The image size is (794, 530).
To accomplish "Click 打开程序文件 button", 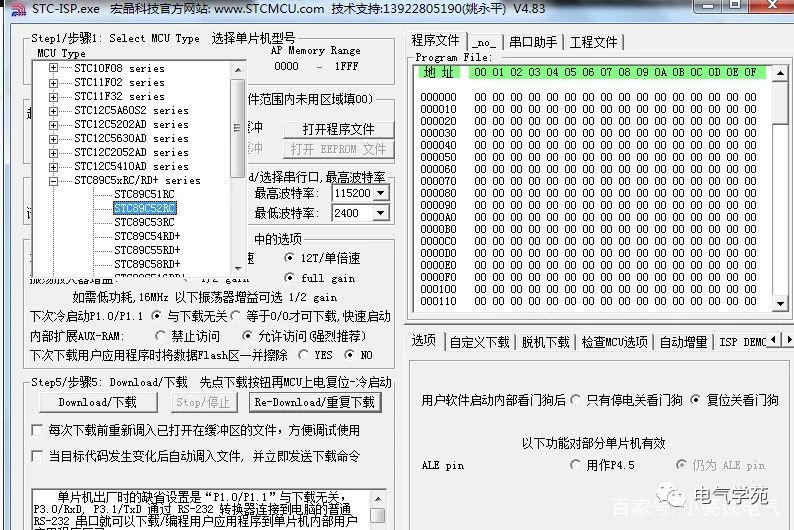I will [338, 129].
